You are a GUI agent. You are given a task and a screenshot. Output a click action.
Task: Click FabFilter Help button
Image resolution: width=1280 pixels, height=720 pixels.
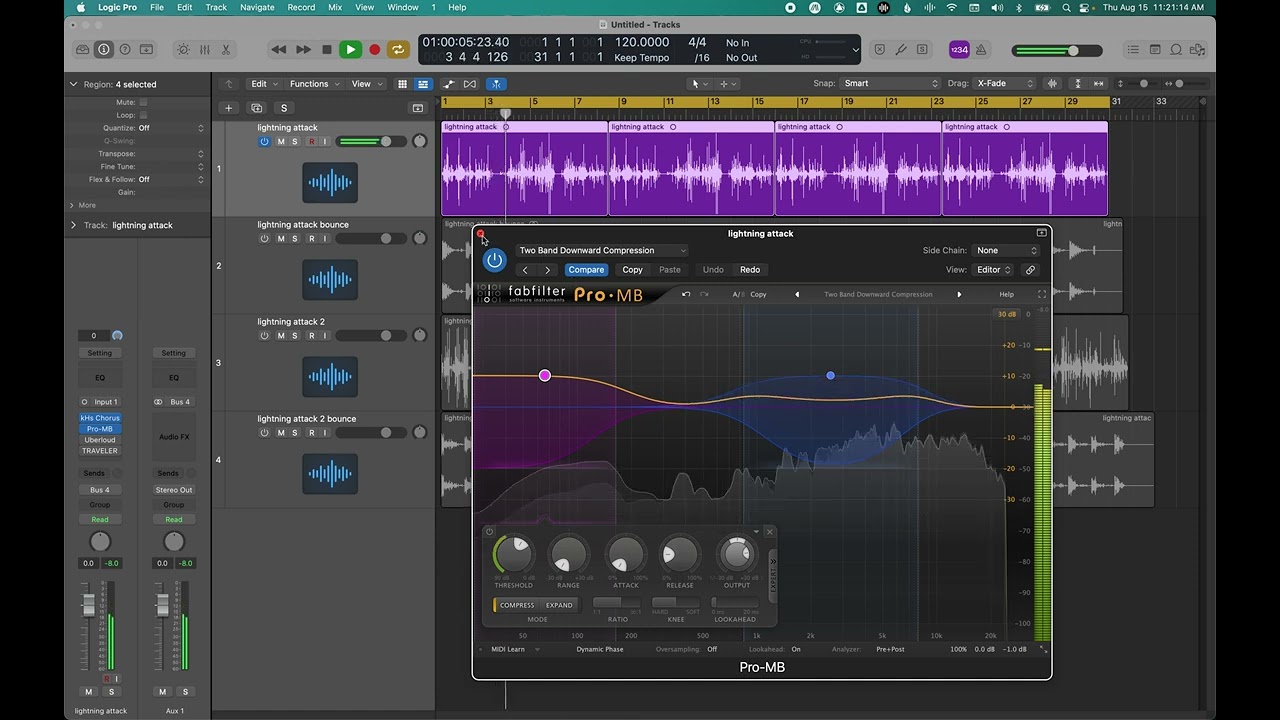click(1007, 295)
